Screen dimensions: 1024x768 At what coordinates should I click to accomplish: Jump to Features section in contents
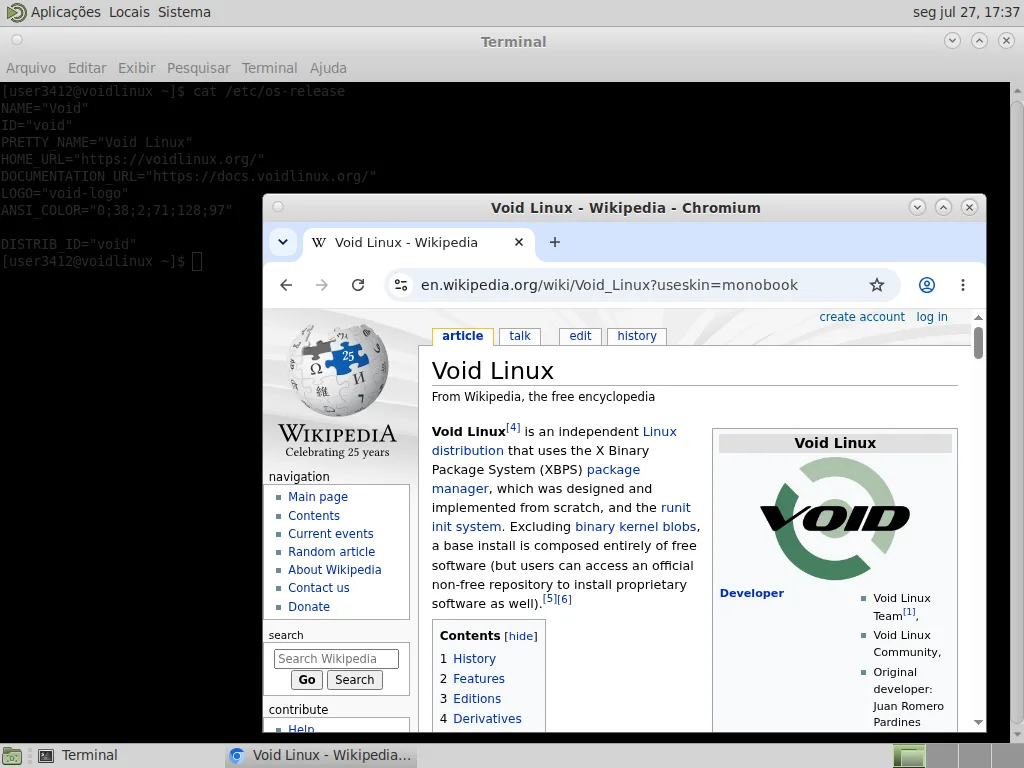479,679
